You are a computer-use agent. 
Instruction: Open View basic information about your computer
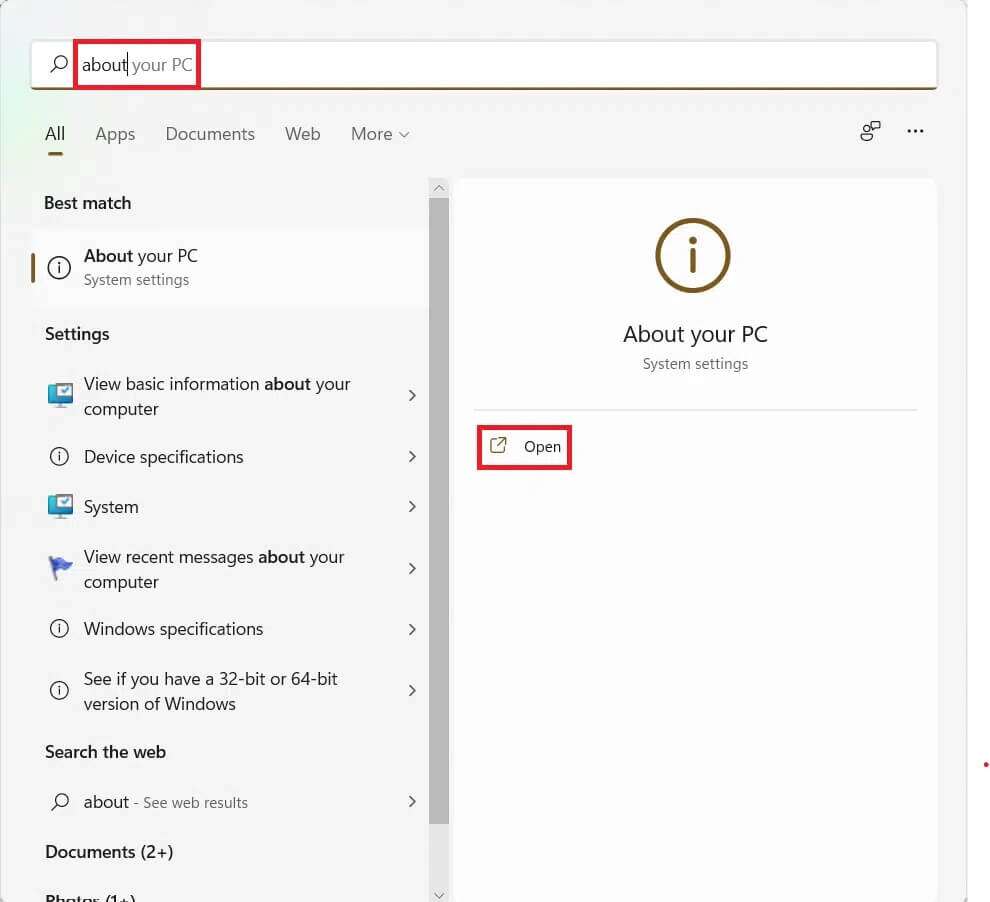229,396
